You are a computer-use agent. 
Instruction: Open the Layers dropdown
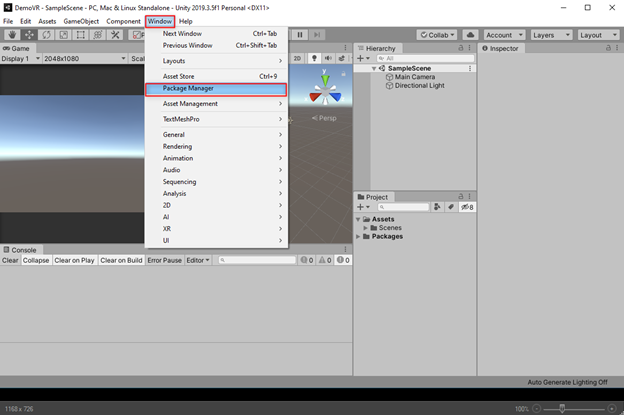point(551,35)
